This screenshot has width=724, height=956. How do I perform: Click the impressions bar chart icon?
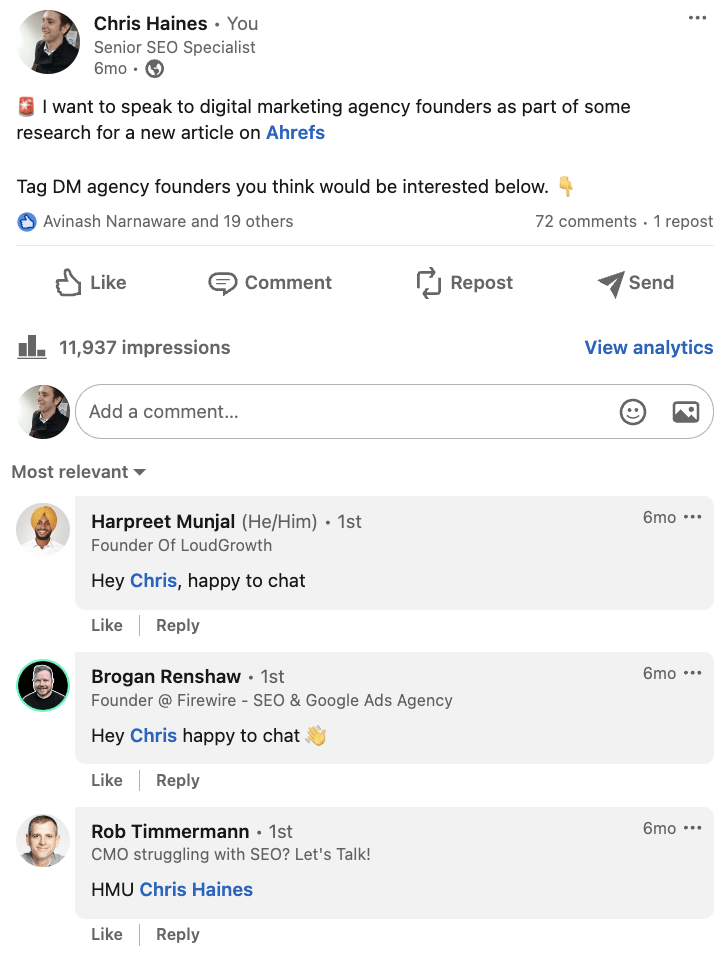click(x=31, y=347)
